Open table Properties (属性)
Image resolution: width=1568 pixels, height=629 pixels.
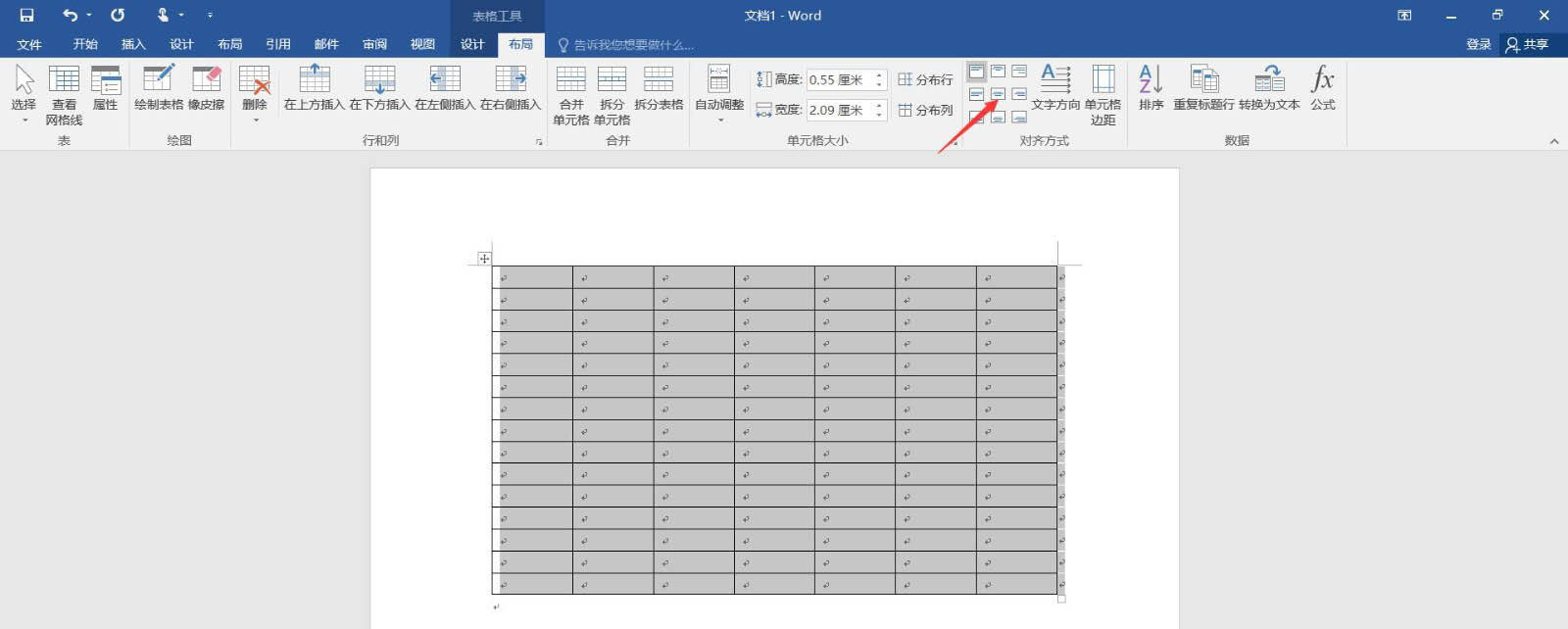(x=105, y=88)
